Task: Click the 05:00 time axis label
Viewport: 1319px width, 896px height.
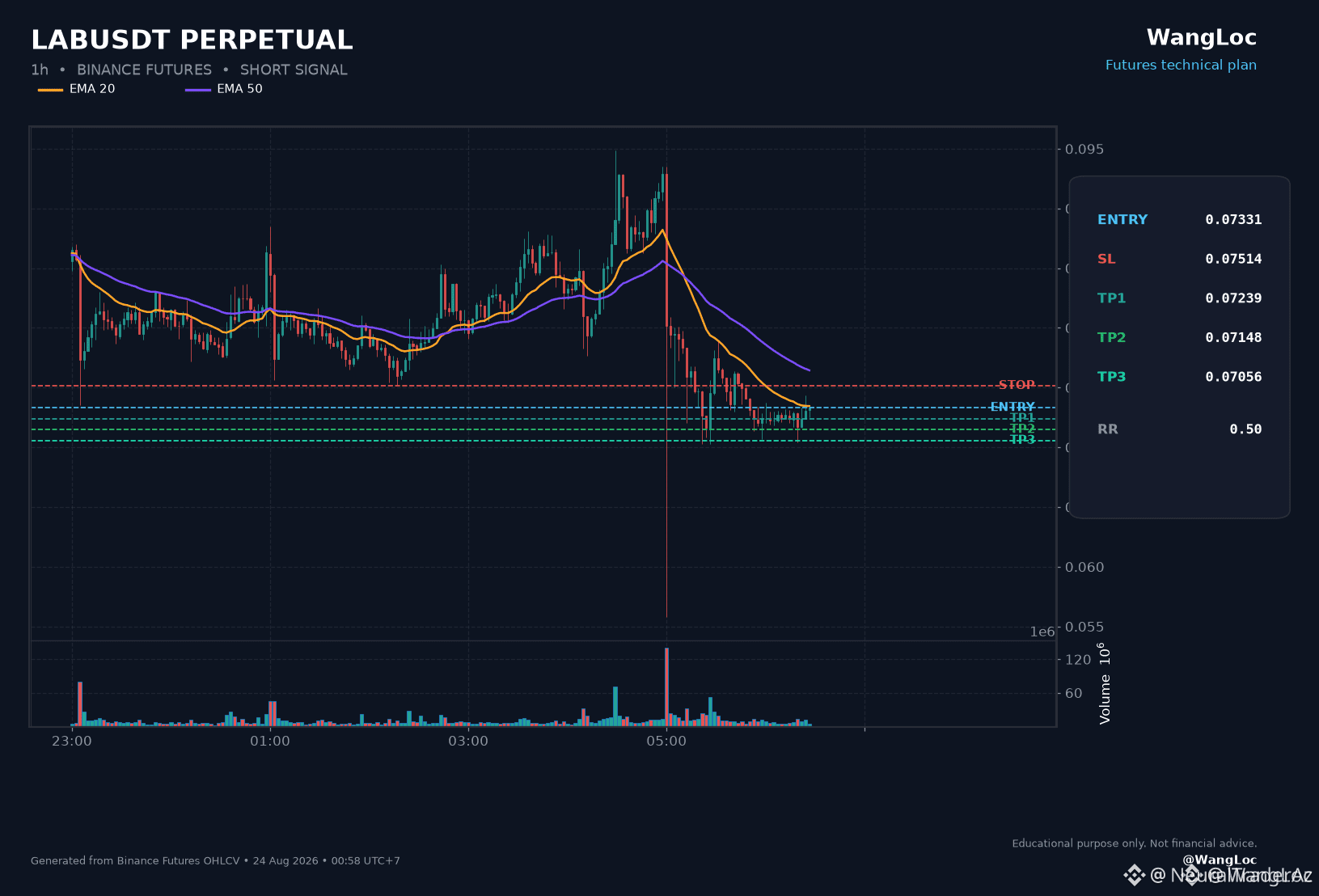Action: 666,741
